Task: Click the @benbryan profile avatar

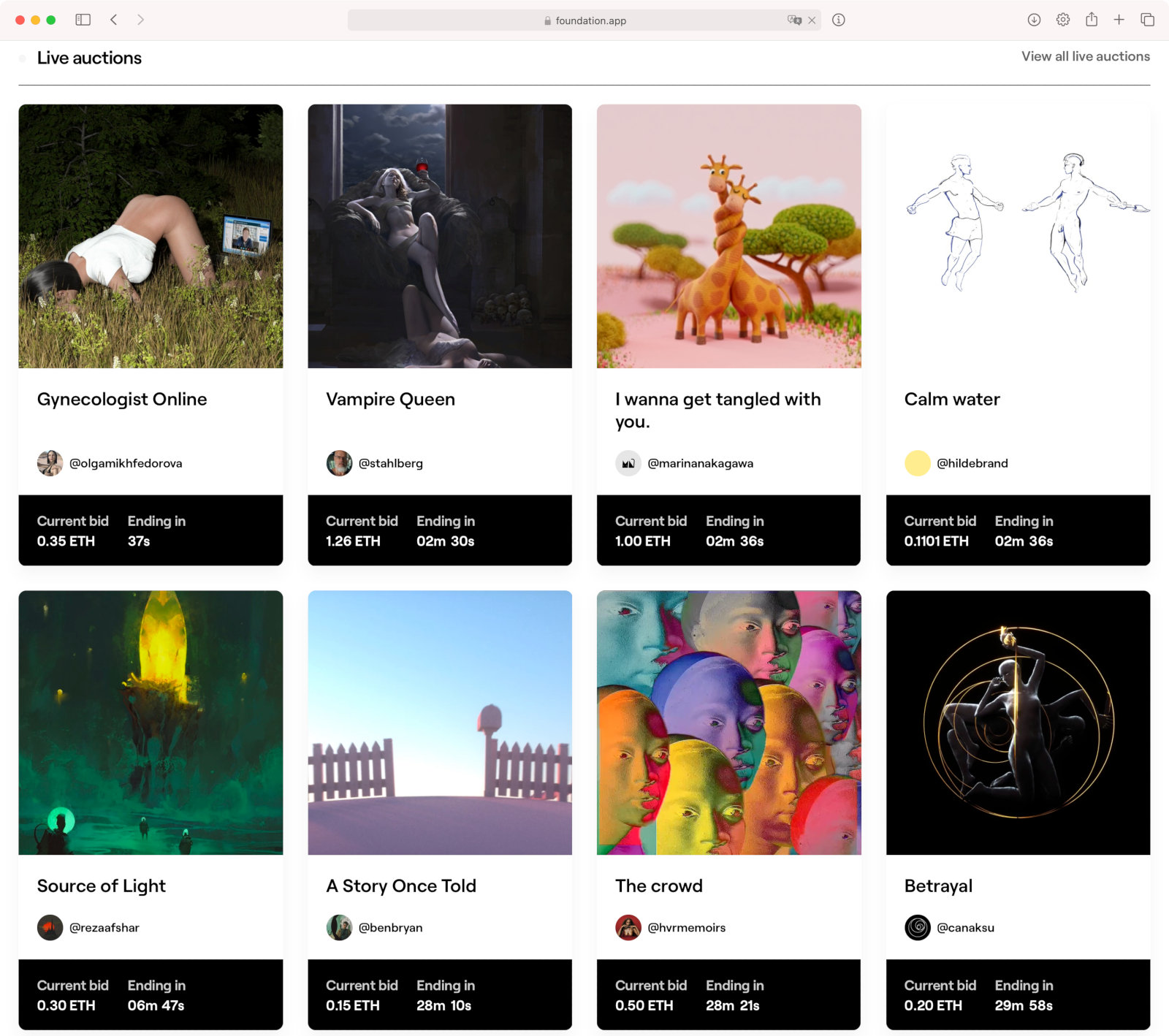Action: 339,928
